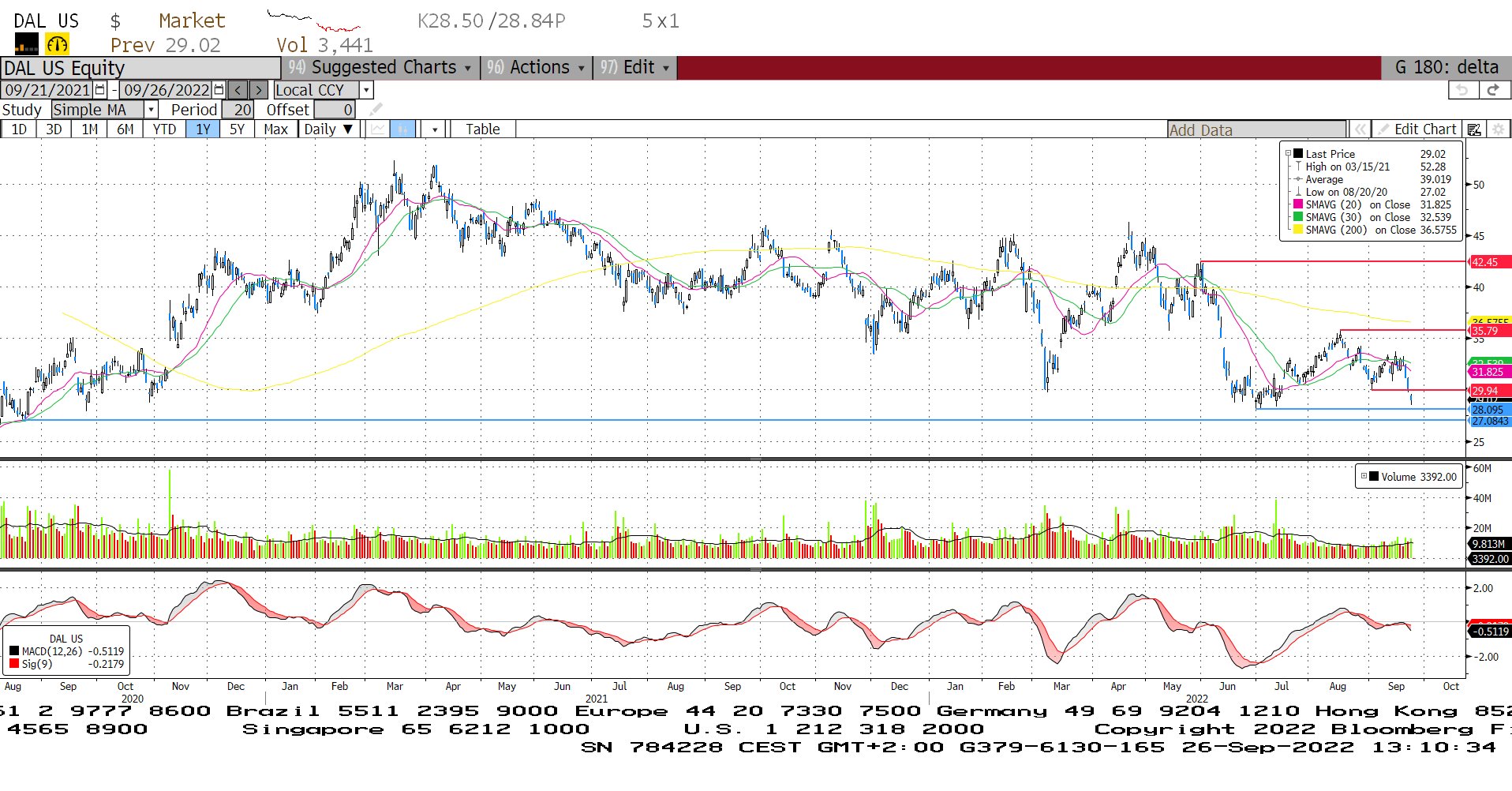This screenshot has width=1512, height=791.
Task: Select 1Y time range tab
Action: [203, 129]
